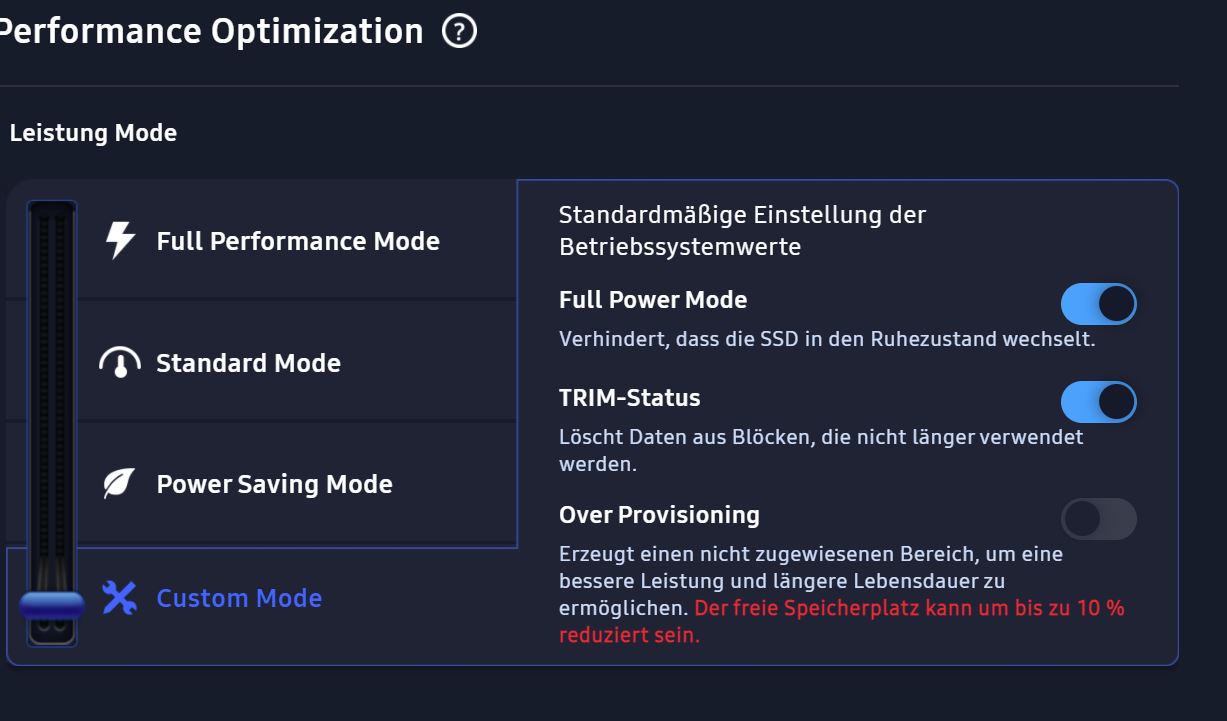The width and height of the screenshot is (1227, 721).
Task: Switch to Full Performance Mode
Action: 297,240
